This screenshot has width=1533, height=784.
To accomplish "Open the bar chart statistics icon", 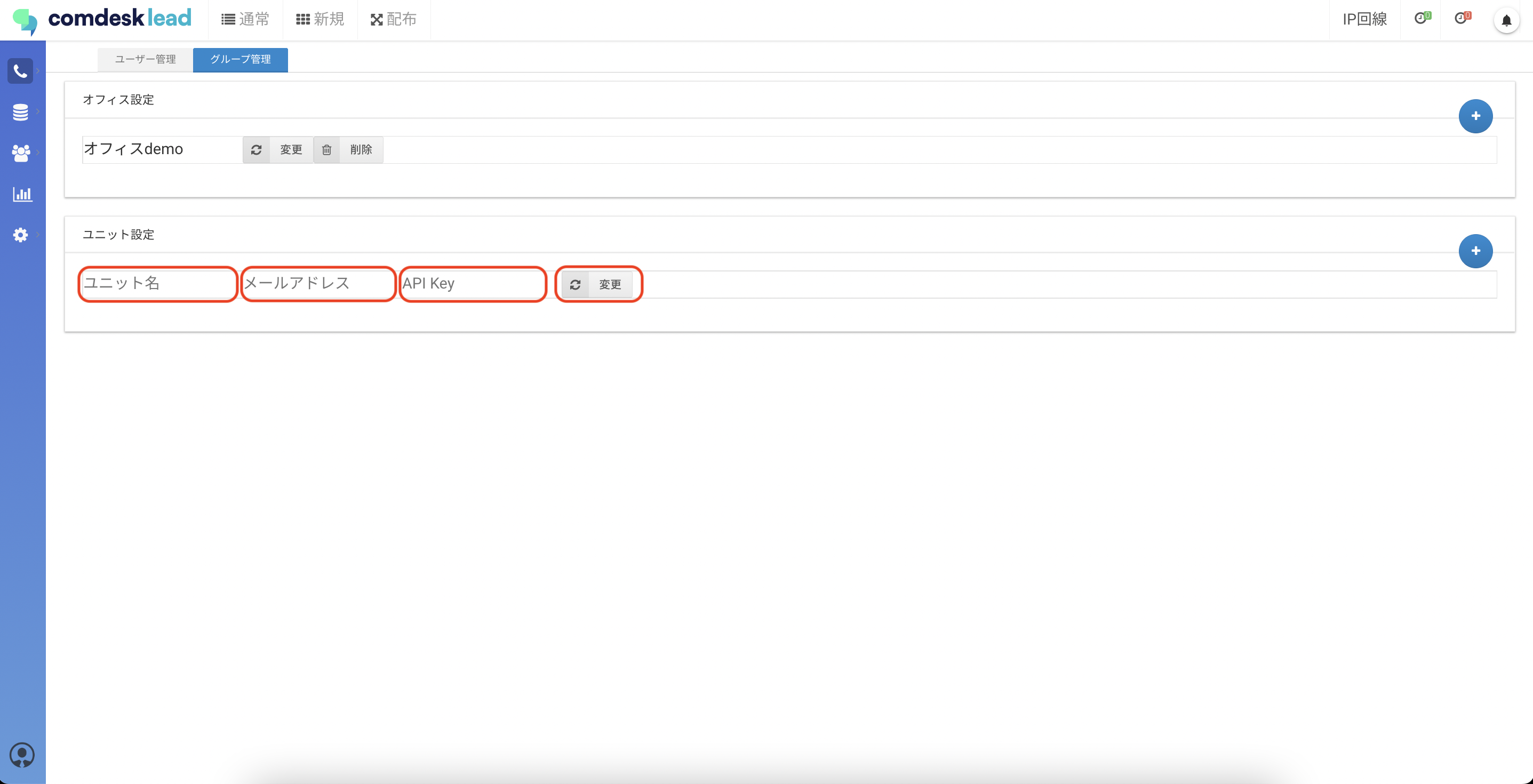I will pos(22,194).
